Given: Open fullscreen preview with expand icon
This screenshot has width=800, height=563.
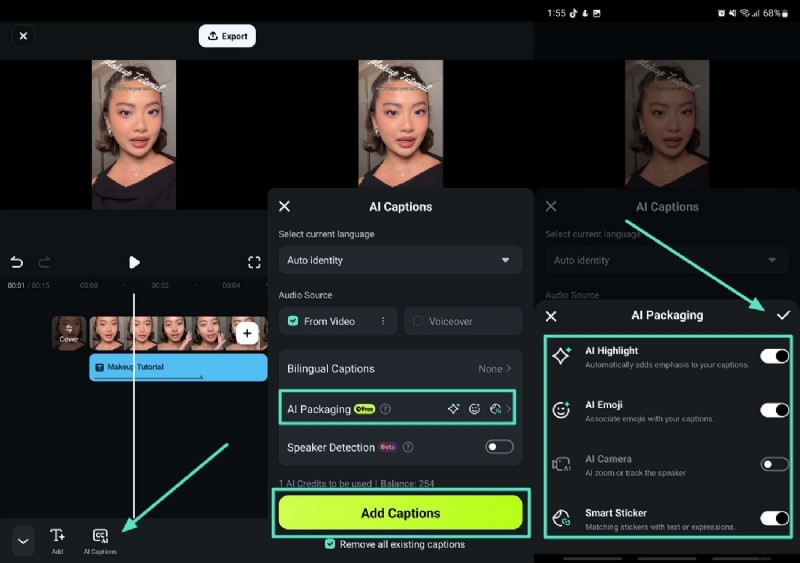Looking at the screenshot, I should (254, 262).
